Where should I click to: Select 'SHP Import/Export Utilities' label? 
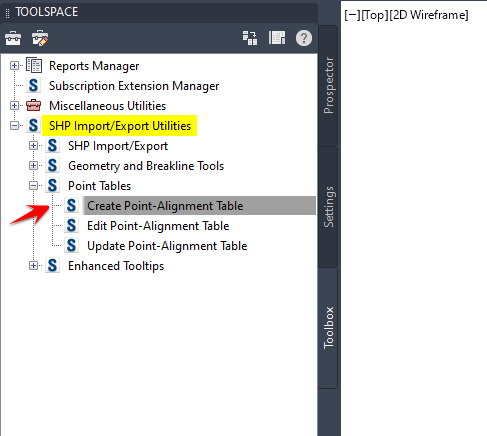pyautogui.click(x=120, y=126)
